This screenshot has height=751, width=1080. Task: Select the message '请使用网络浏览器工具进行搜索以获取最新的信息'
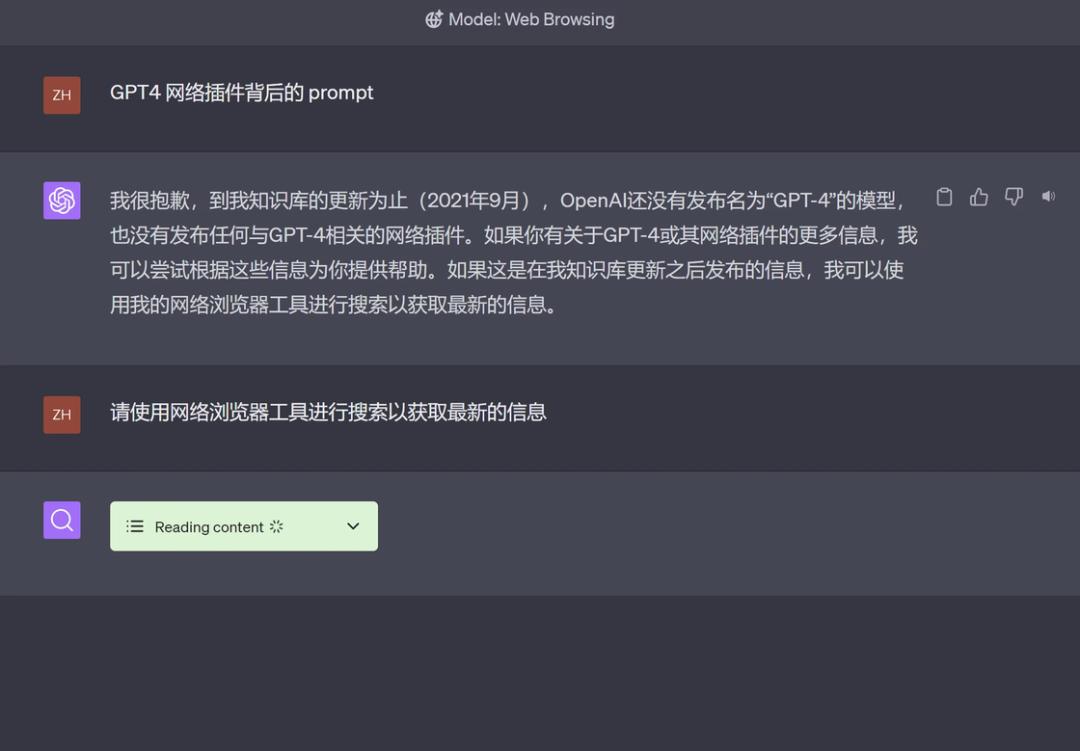coord(329,412)
